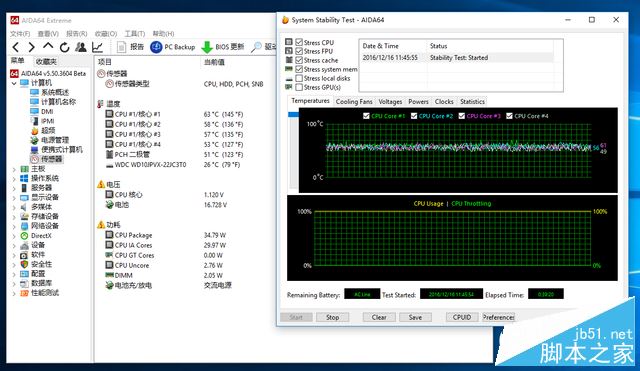Select 软件 software tree item
640x371 pixels.
click(x=38, y=255)
